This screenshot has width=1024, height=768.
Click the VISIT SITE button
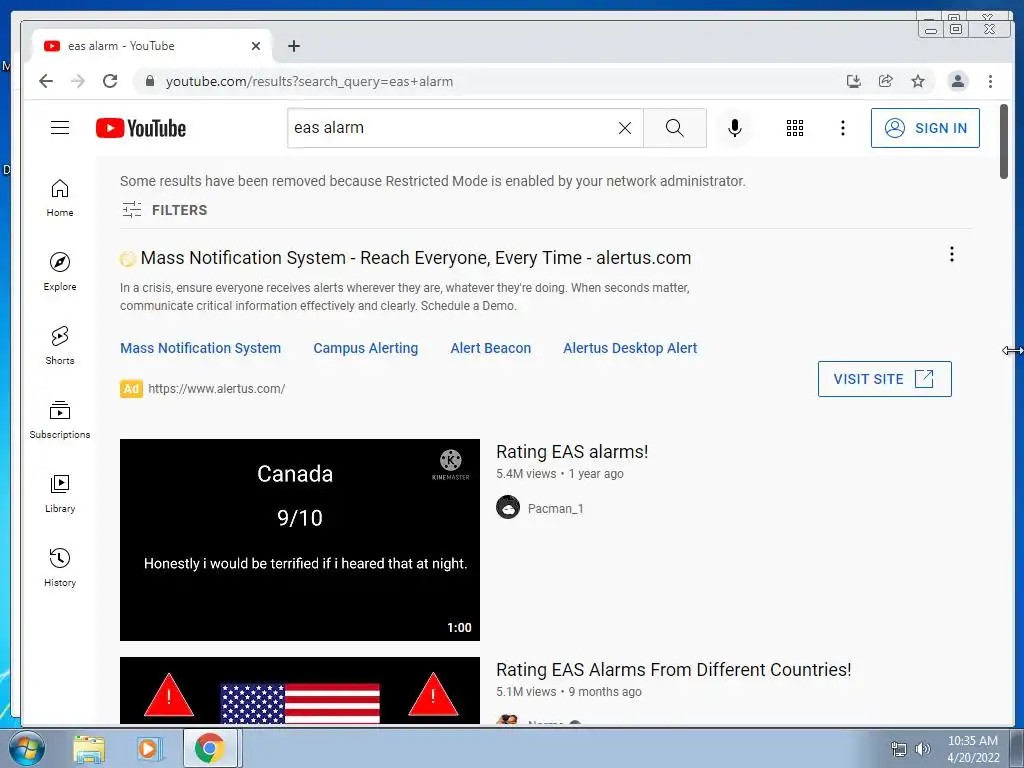point(884,379)
